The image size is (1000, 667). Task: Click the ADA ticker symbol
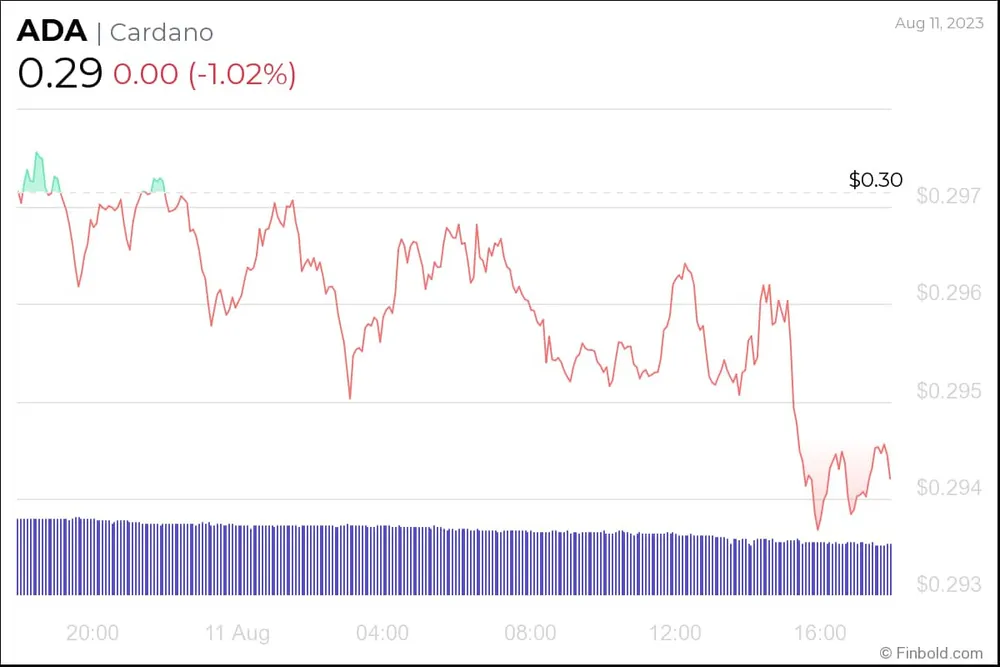click(x=51, y=31)
